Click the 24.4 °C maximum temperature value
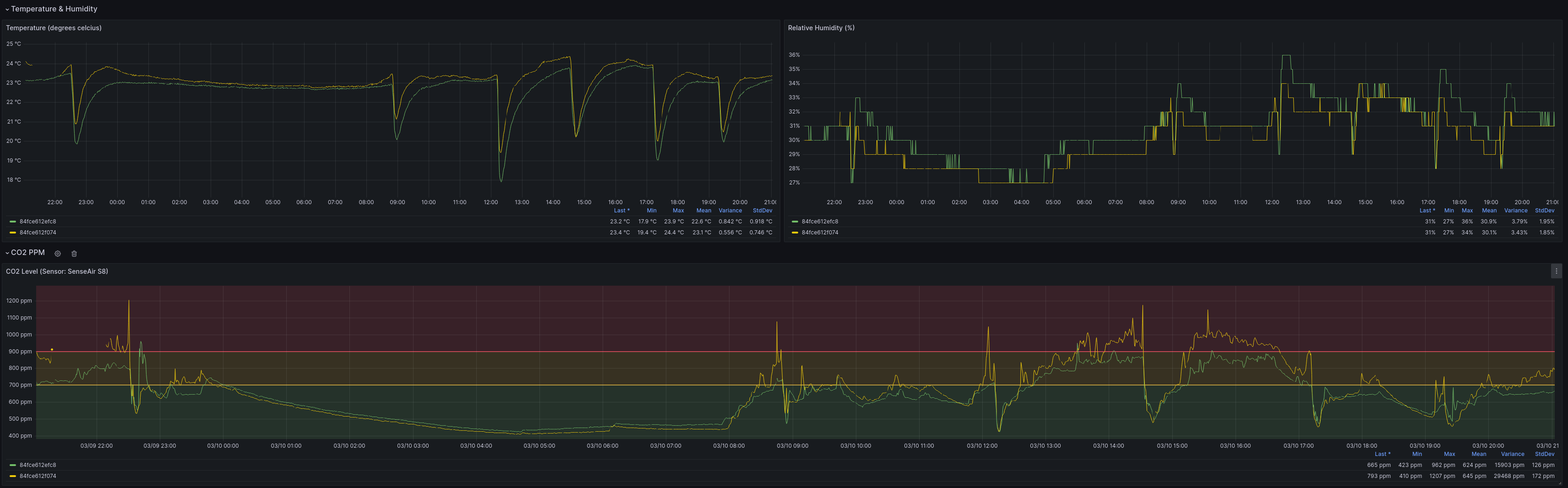The height and width of the screenshot is (488, 1568). click(x=674, y=233)
